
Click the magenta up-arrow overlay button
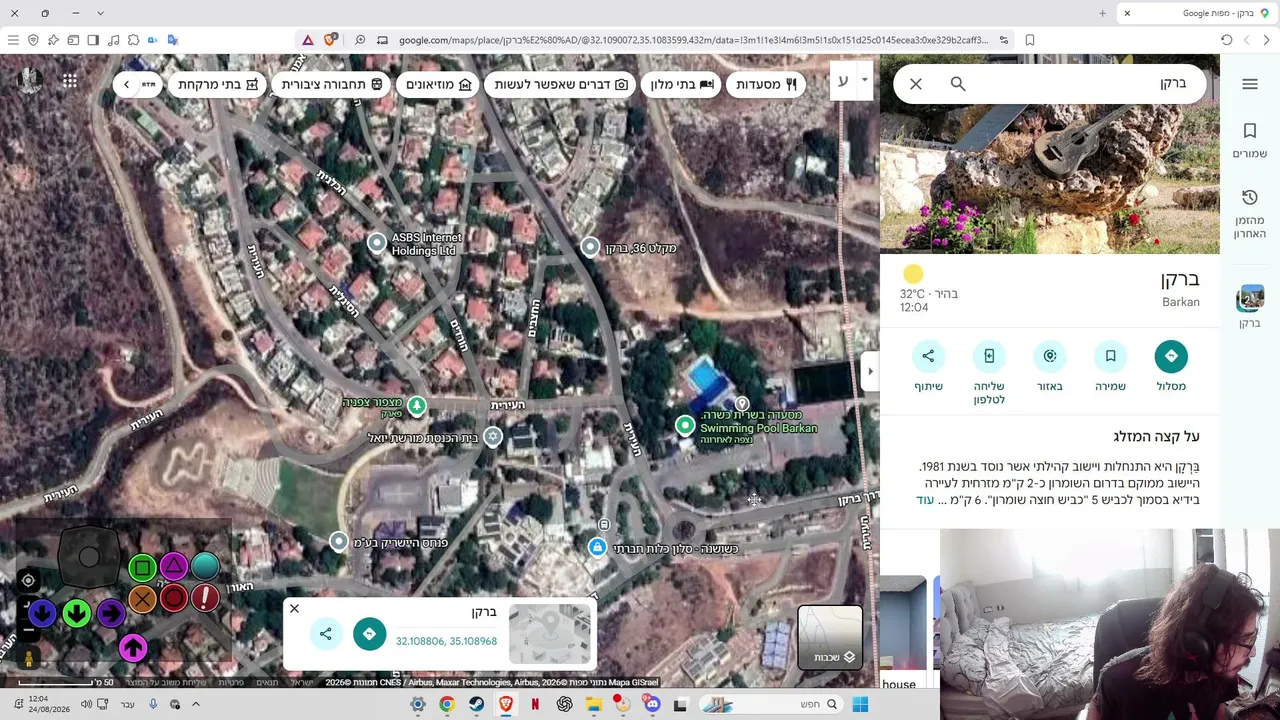133,649
